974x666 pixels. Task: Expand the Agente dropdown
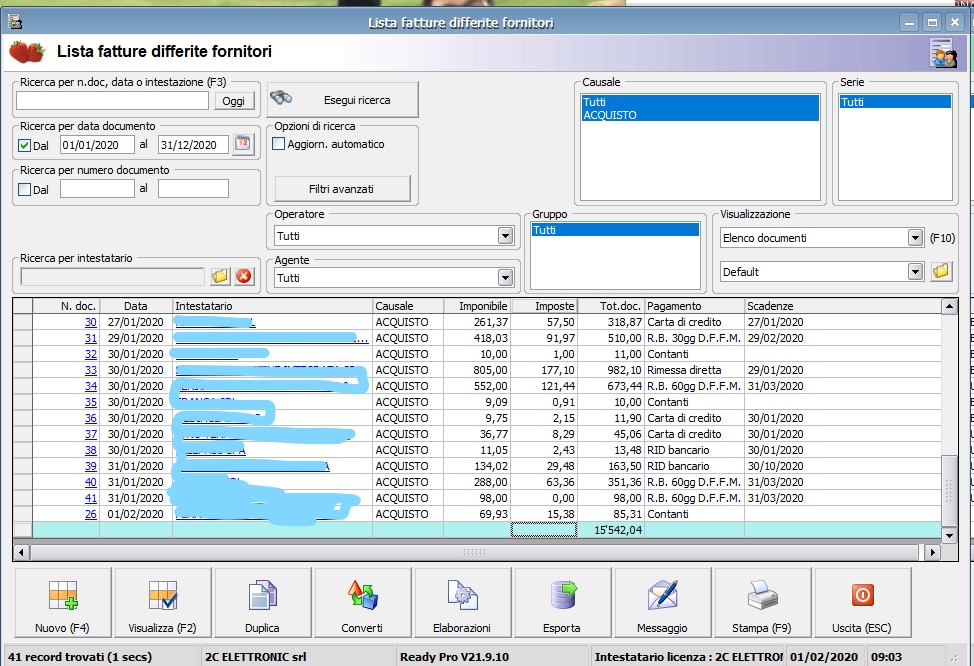click(x=505, y=278)
